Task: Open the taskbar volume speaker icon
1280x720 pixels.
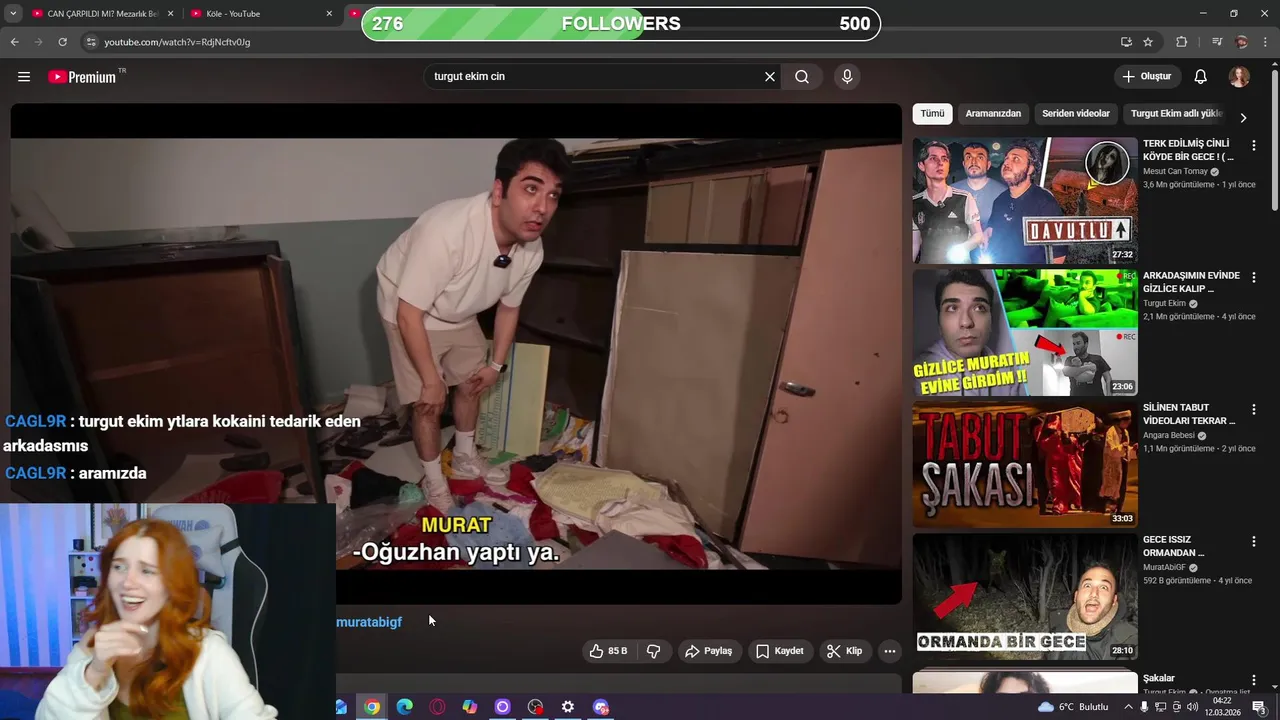Action: [1192, 707]
